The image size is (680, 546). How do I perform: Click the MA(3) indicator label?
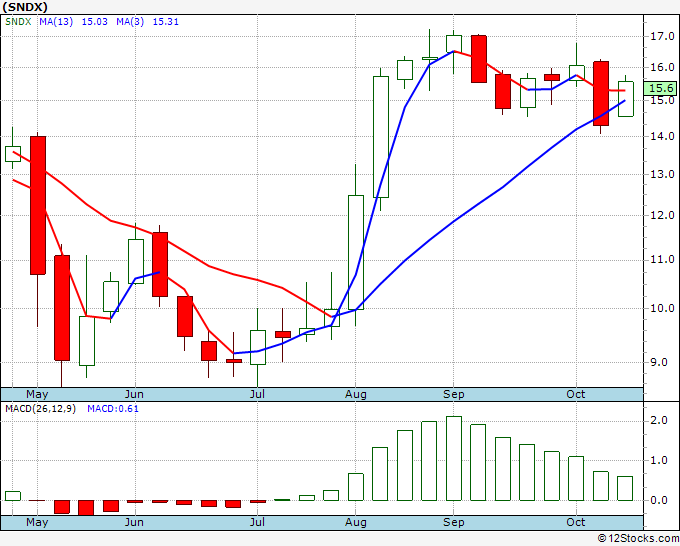[130, 22]
